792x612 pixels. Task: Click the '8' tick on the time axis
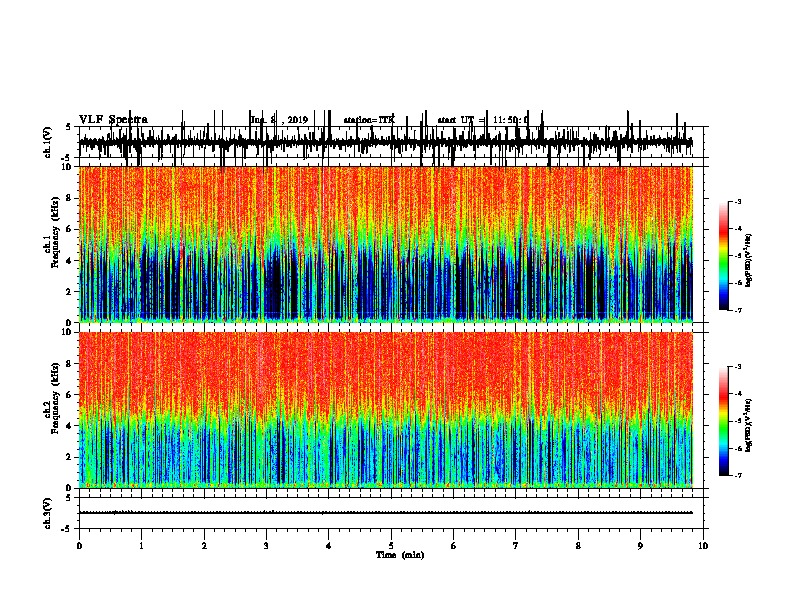pos(578,546)
